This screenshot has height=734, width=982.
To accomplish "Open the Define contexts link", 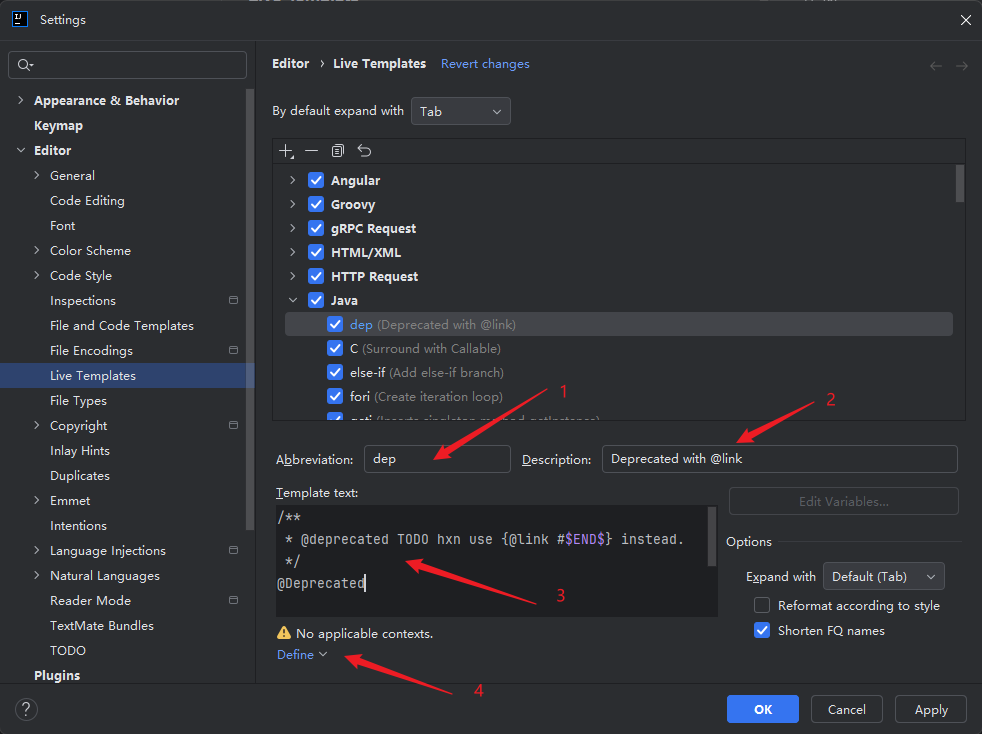I will [x=302, y=654].
